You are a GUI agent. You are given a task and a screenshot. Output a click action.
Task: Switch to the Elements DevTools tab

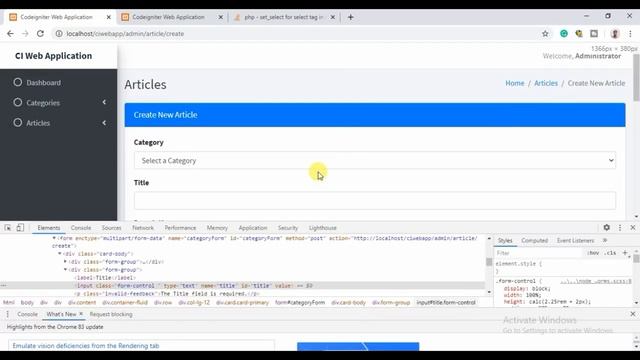(x=49, y=228)
